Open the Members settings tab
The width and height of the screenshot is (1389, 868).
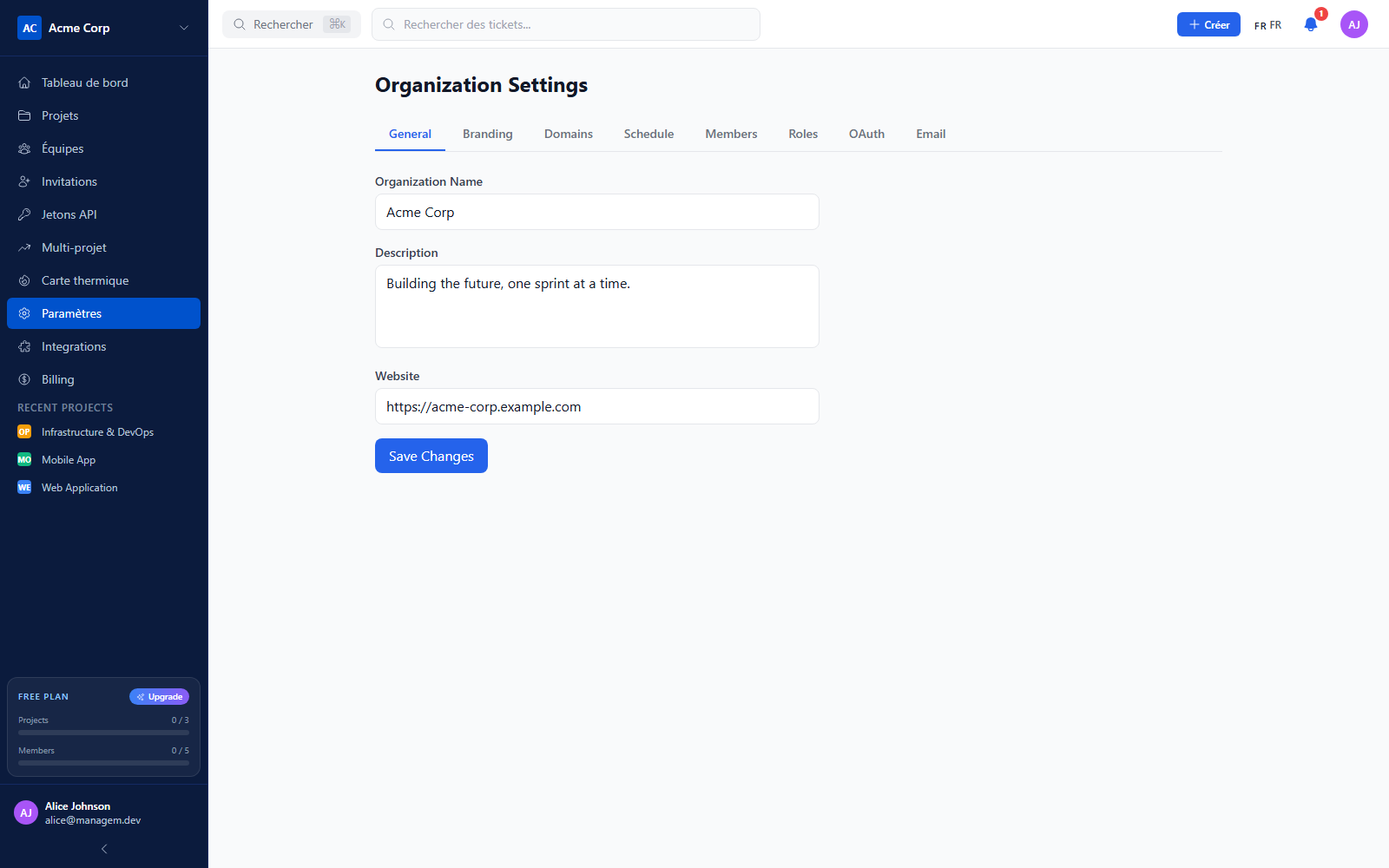tap(731, 134)
